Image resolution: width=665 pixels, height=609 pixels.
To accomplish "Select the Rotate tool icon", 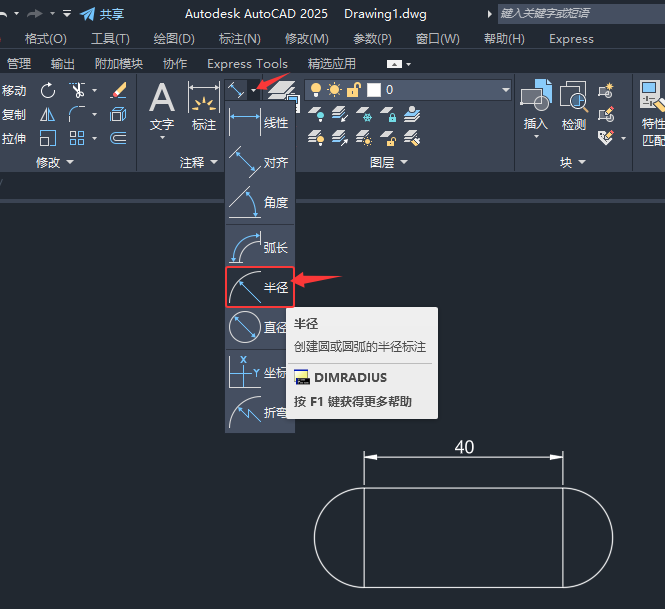I will pyautogui.click(x=48, y=90).
